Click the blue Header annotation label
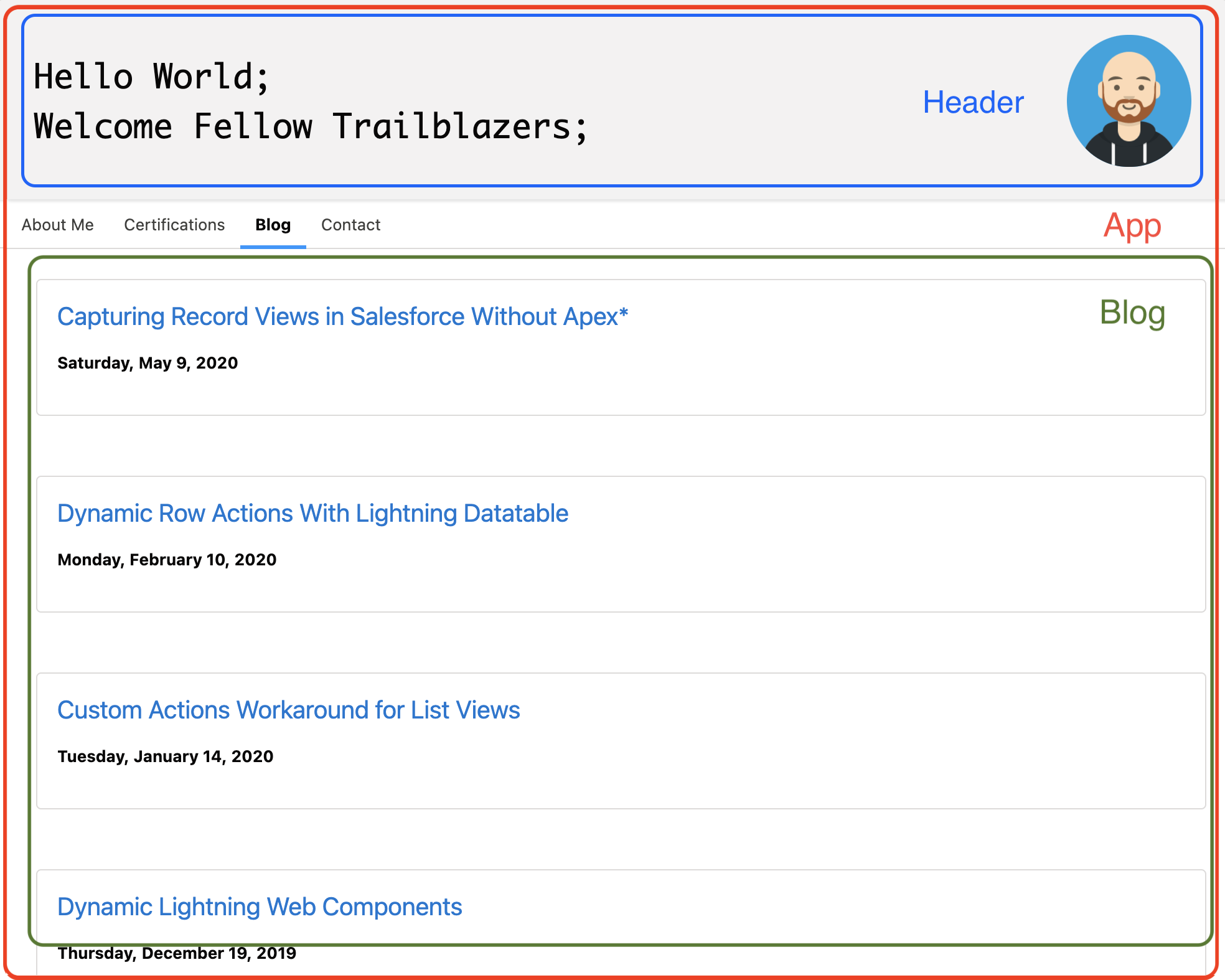Viewport: 1225px width, 980px height. 974,102
